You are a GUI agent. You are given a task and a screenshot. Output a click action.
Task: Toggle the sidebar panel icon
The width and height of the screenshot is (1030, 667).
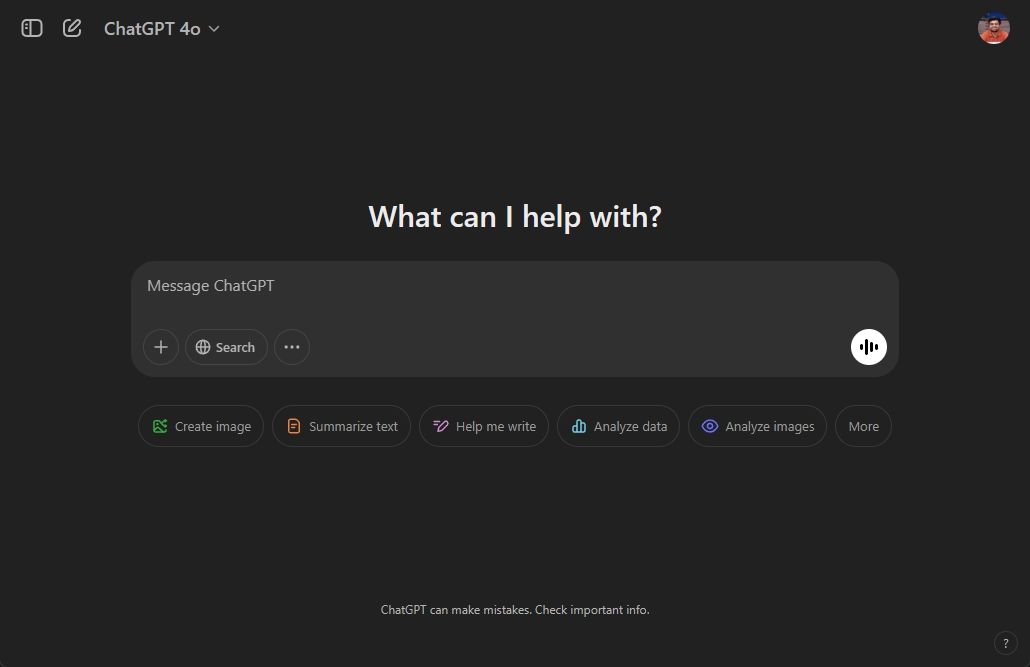point(32,28)
